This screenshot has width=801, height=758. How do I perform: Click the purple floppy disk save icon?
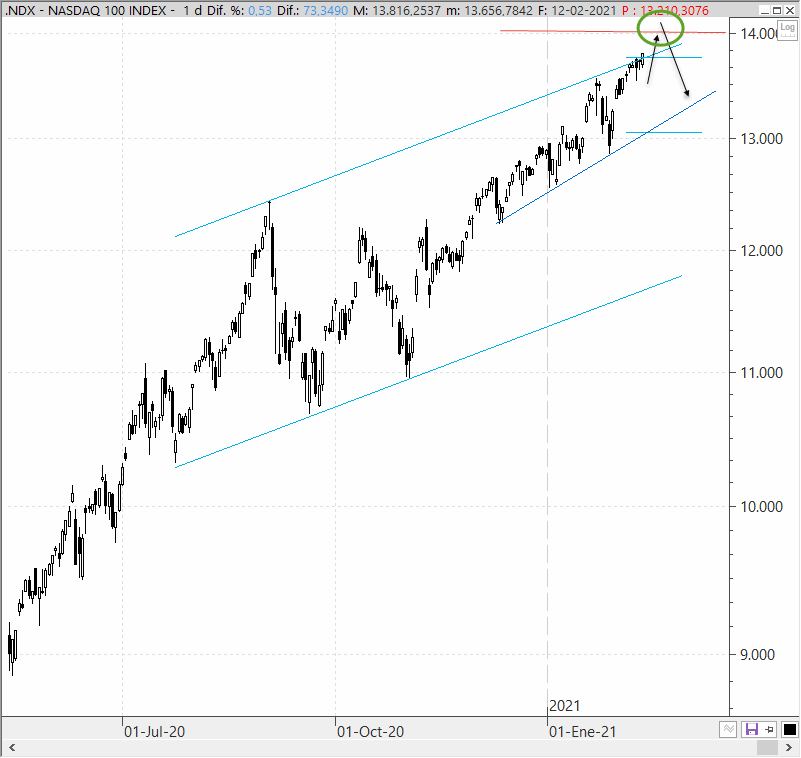[x=751, y=729]
